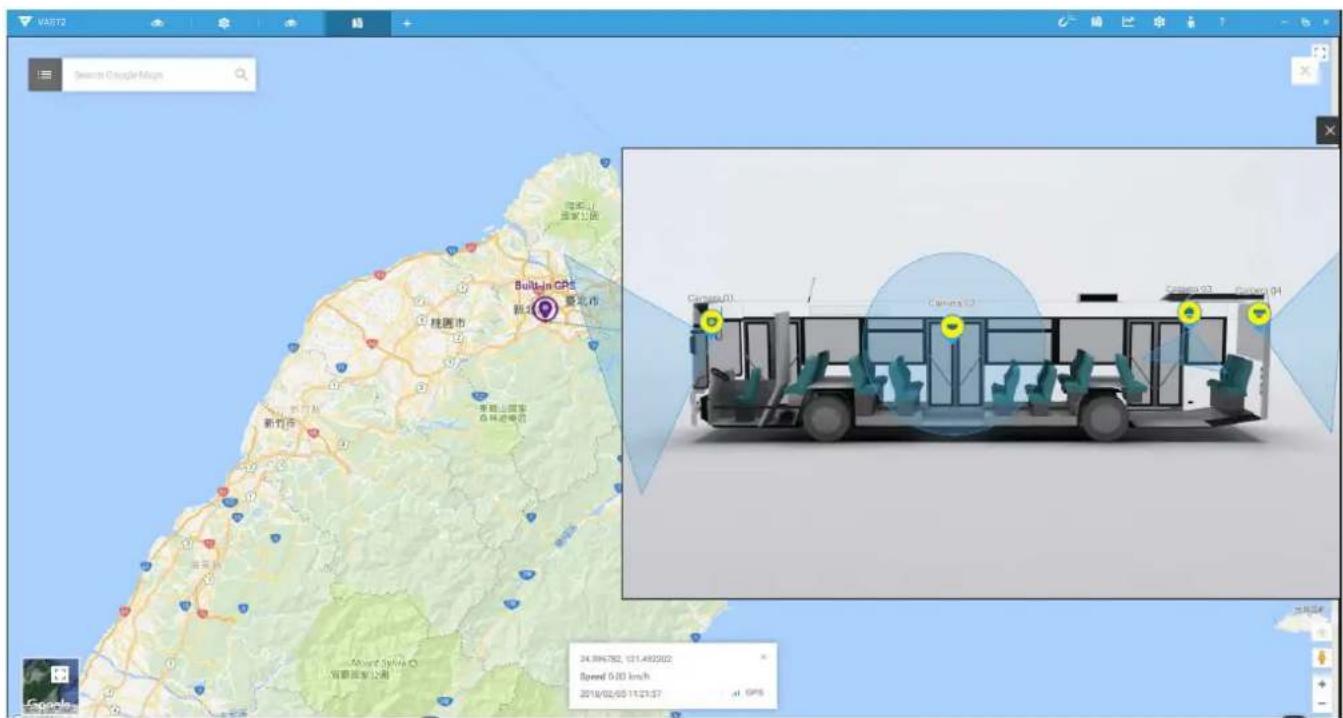Close the GPS speed info popup
The width and height of the screenshot is (1343, 718).
pos(763,657)
